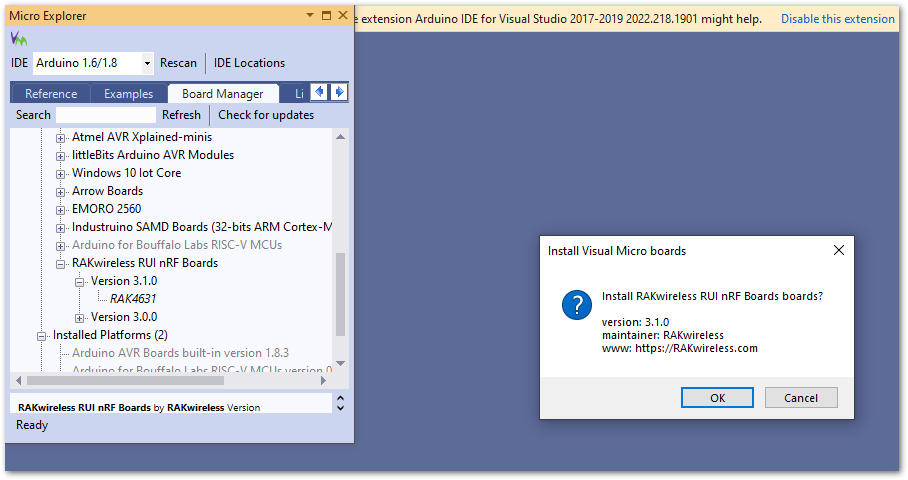Screen dimensions: 908x480
Task: Click the tree vertical scrollbar up arrow
Action: point(340,137)
